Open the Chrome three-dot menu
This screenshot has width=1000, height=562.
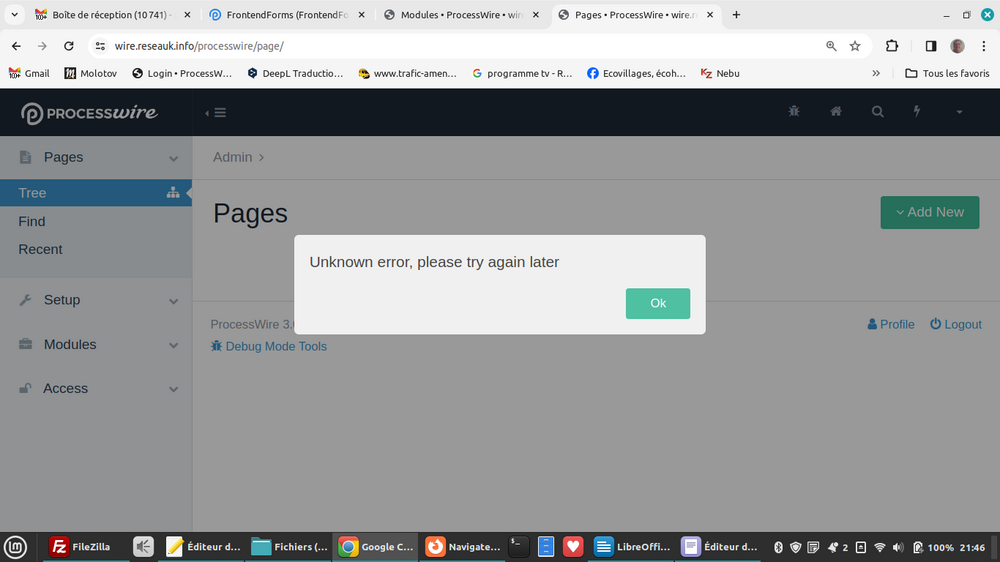pyautogui.click(x=983, y=46)
